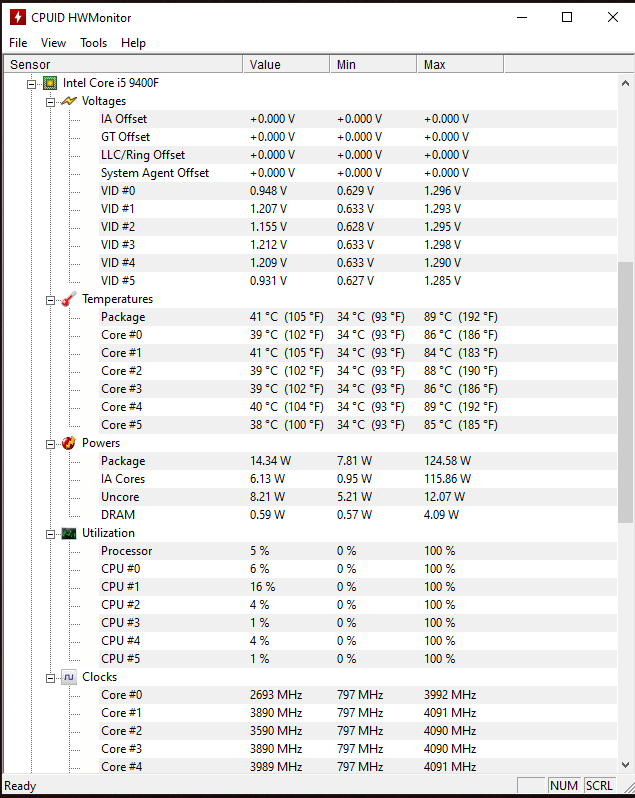The image size is (635, 798).
Task: Collapse the Utilization tree section
Action: [x=50, y=534]
